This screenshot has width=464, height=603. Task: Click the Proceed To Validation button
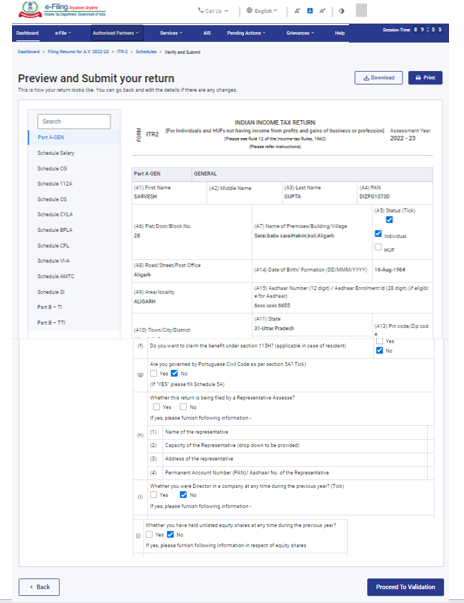point(405,587)
